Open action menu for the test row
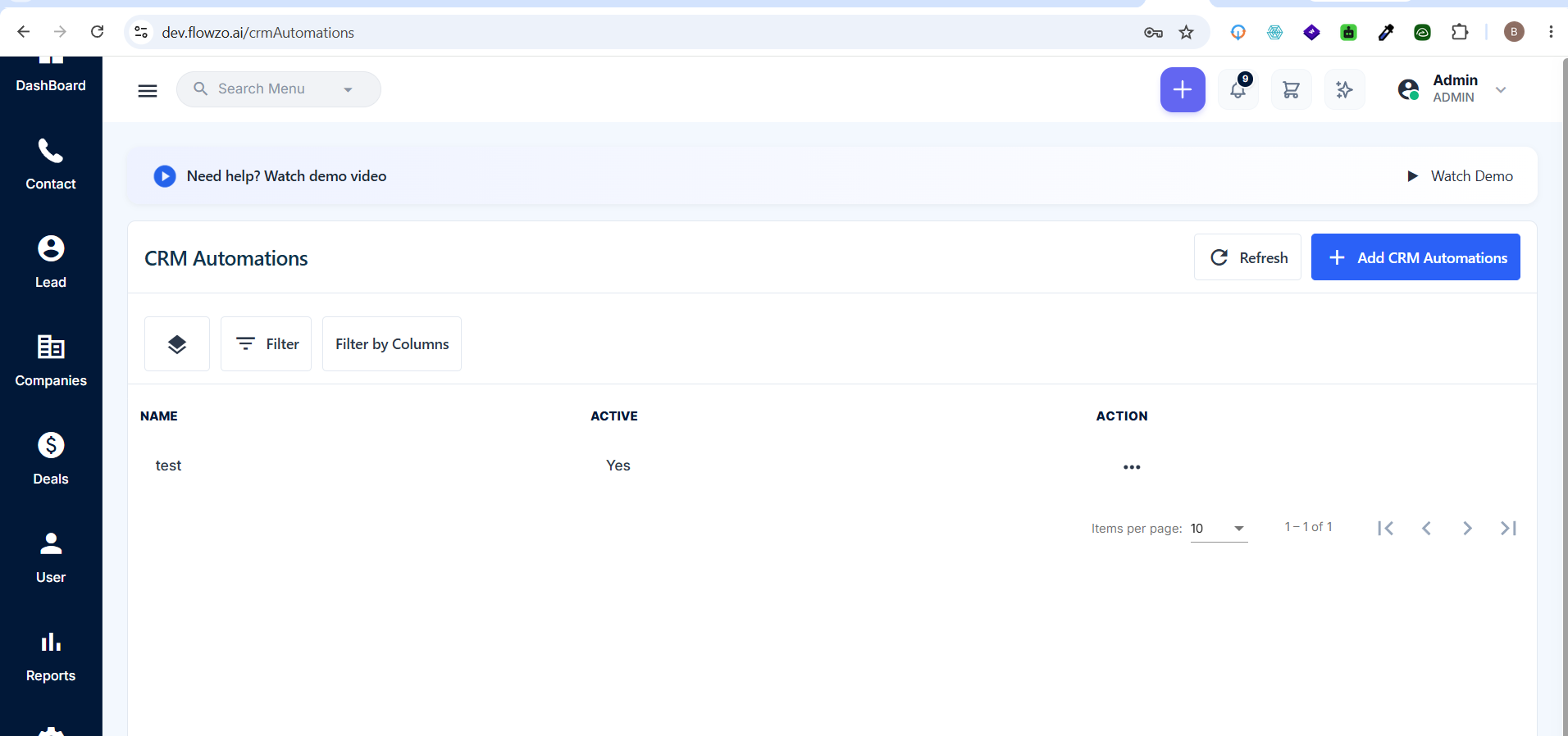The image size is (1568, 736). 1132,467
